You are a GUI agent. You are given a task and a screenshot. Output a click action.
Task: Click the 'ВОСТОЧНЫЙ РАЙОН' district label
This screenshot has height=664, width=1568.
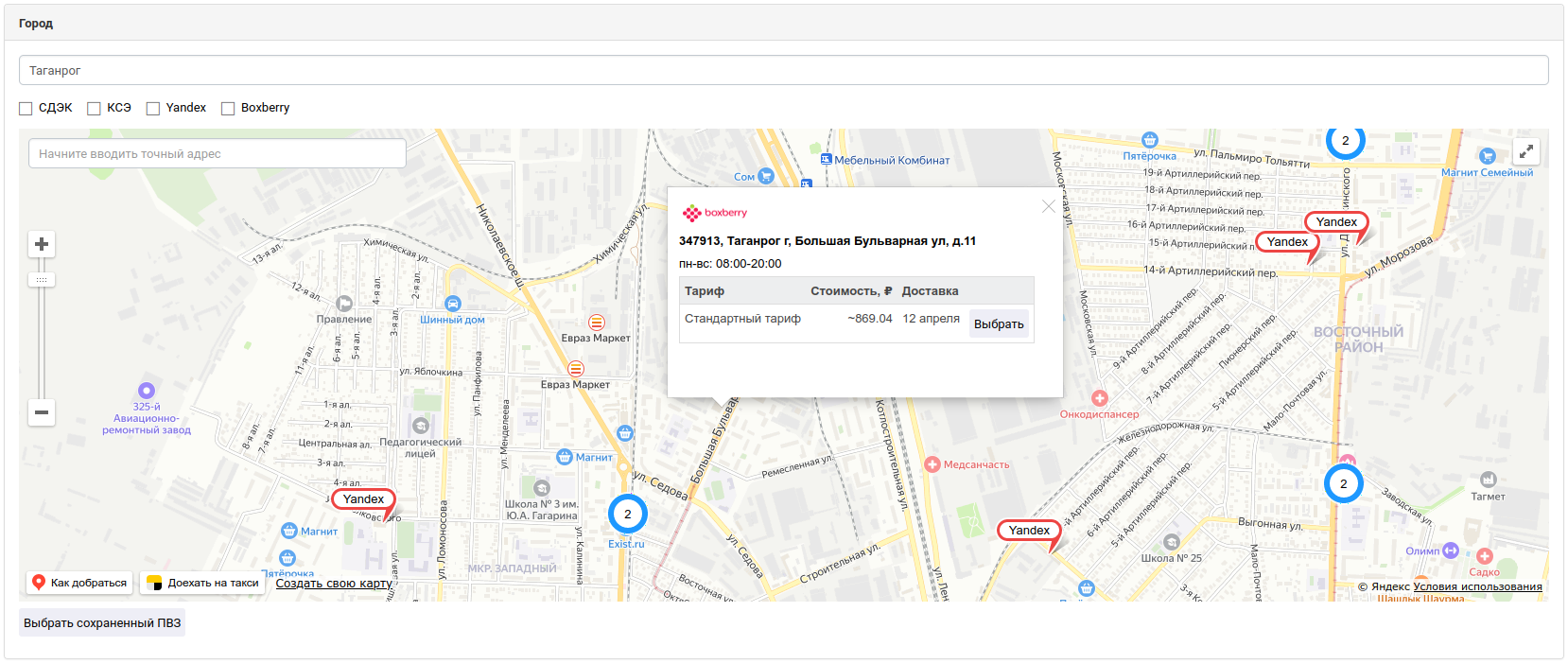click(x=1358, y=340)
